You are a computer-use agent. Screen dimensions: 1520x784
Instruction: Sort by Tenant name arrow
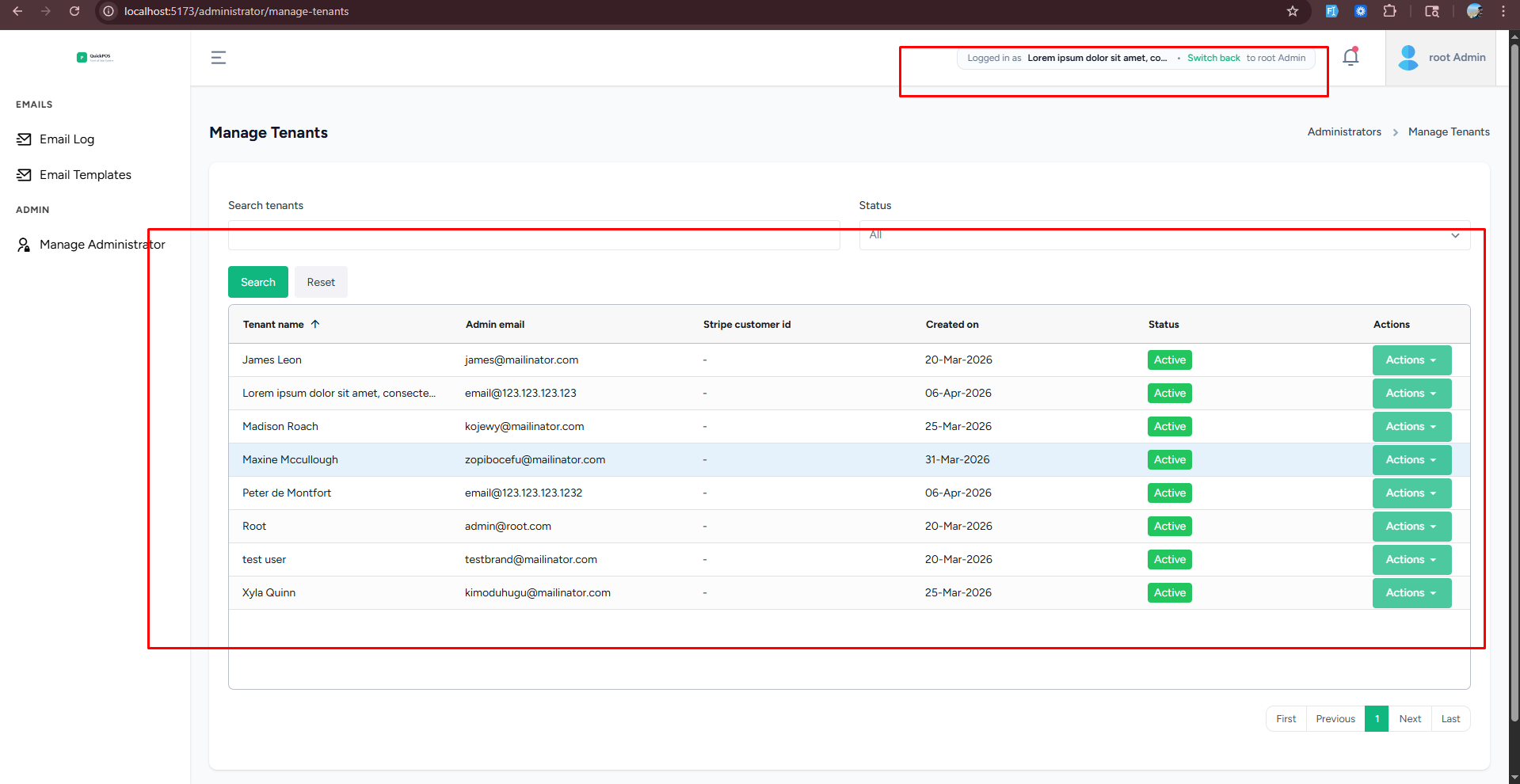(315, 324)
